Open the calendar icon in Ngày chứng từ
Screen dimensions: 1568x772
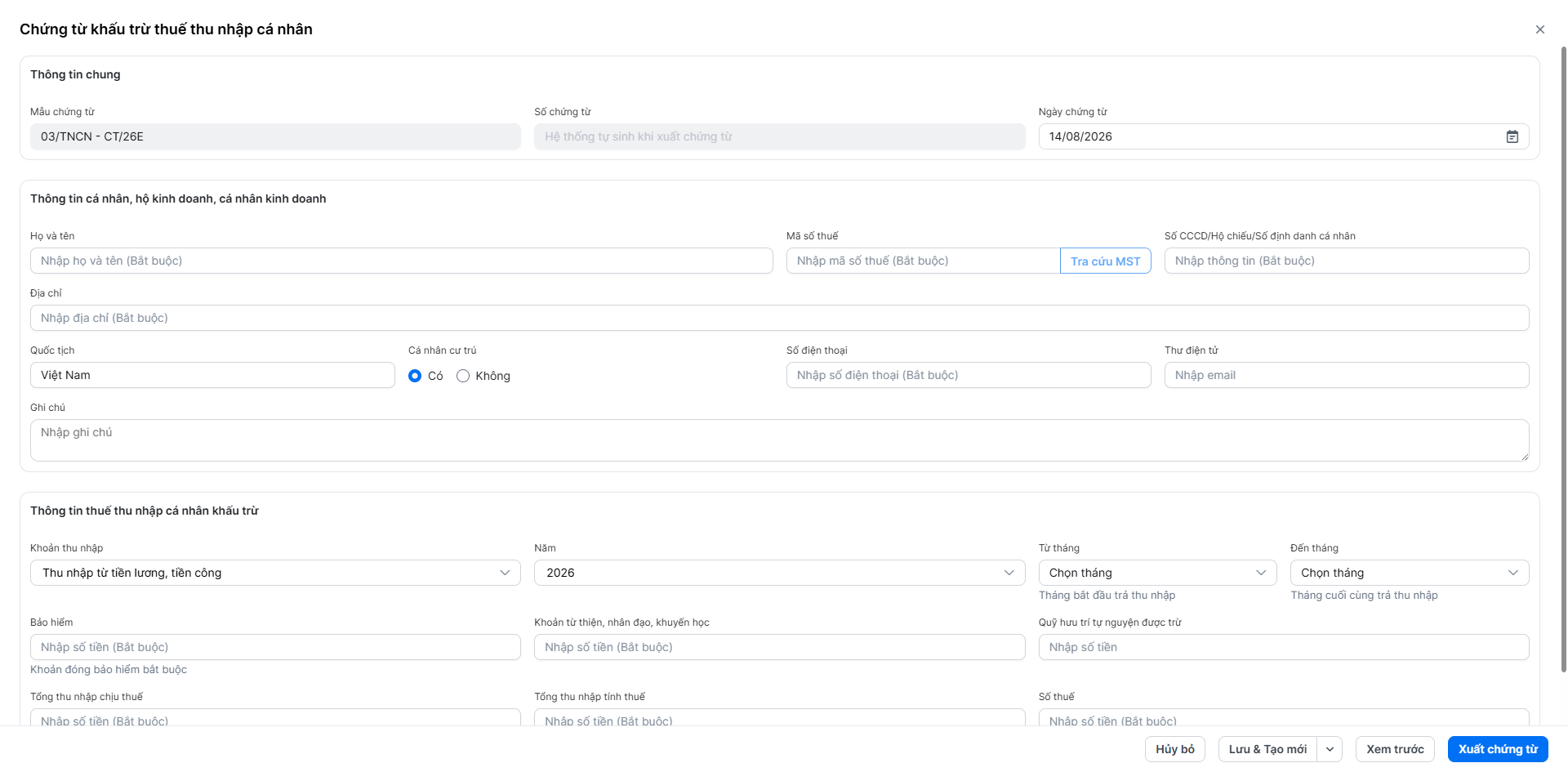click(1512, 136)
